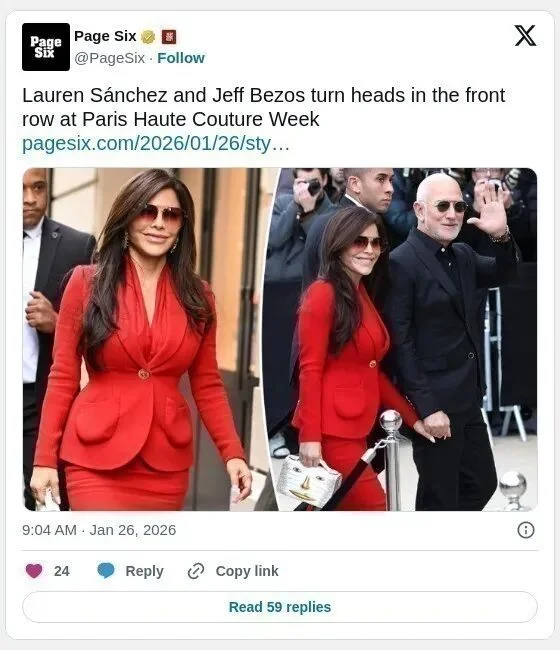Click the Reply text label

click(x=144, y=571)
